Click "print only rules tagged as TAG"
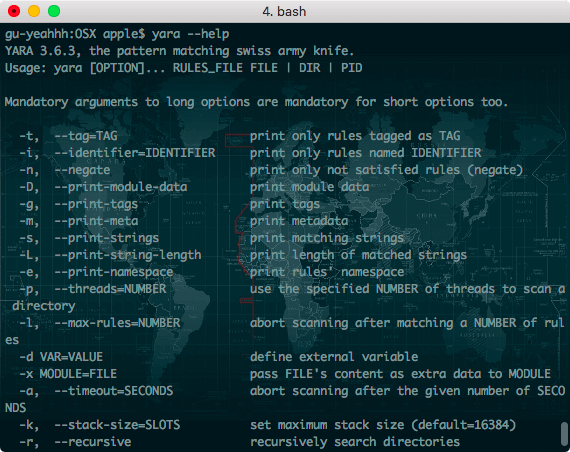Screen dimensions: 570x452 pyautogui.click(x=355, y=136)
